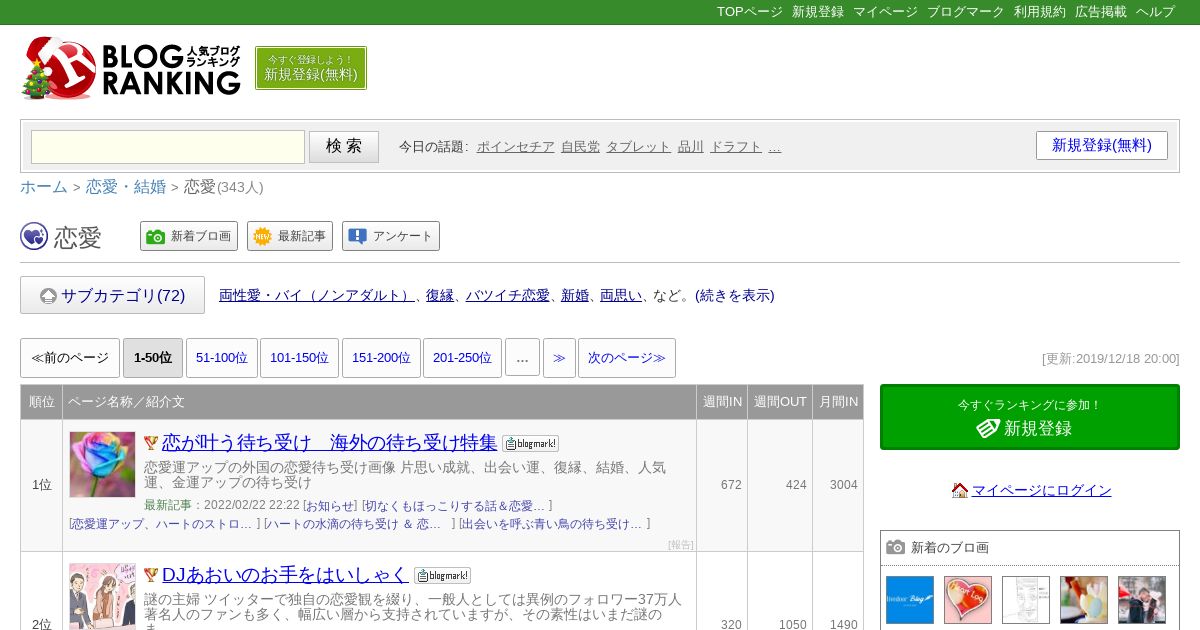This screenshot has height=630, width=1200.
Task: Open the 両性愛・バイ（ノンアダルト）subcategory
Action: [x=317, y=295]
